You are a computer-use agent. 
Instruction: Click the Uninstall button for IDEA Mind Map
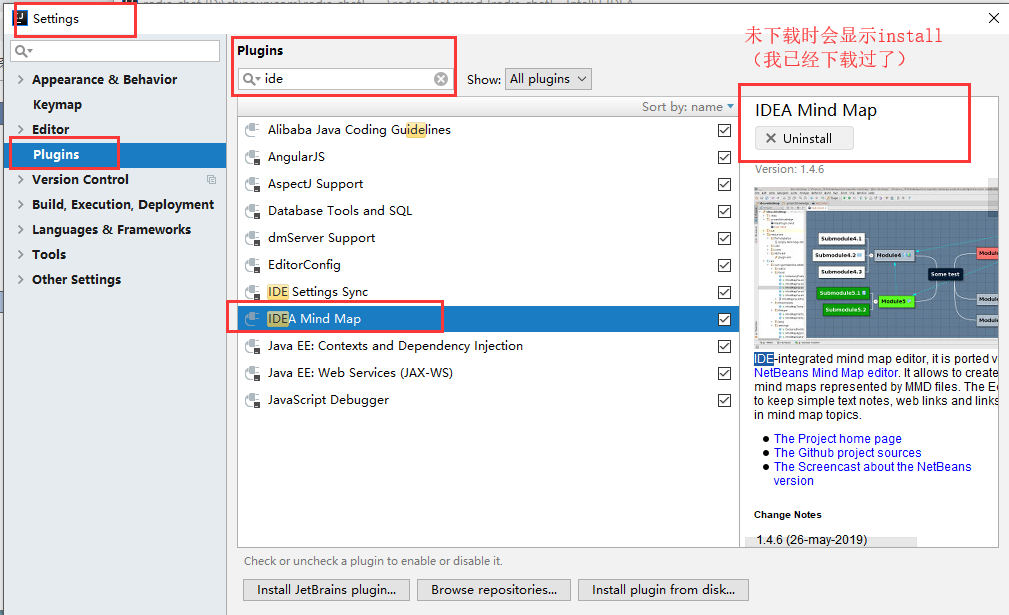(804, 138)
